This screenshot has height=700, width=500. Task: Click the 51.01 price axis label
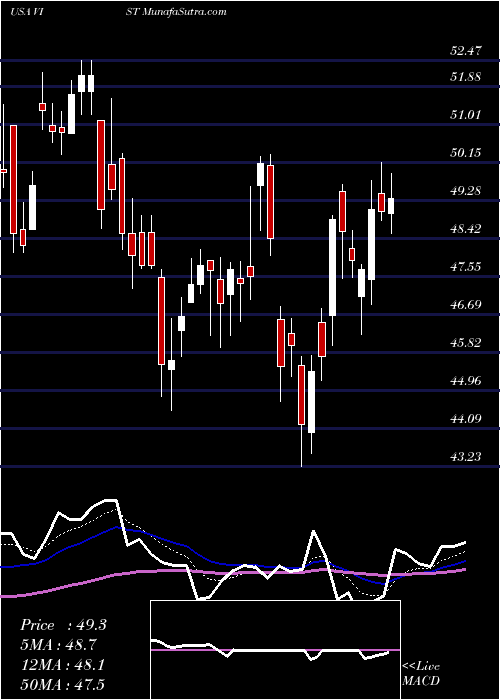465,115
